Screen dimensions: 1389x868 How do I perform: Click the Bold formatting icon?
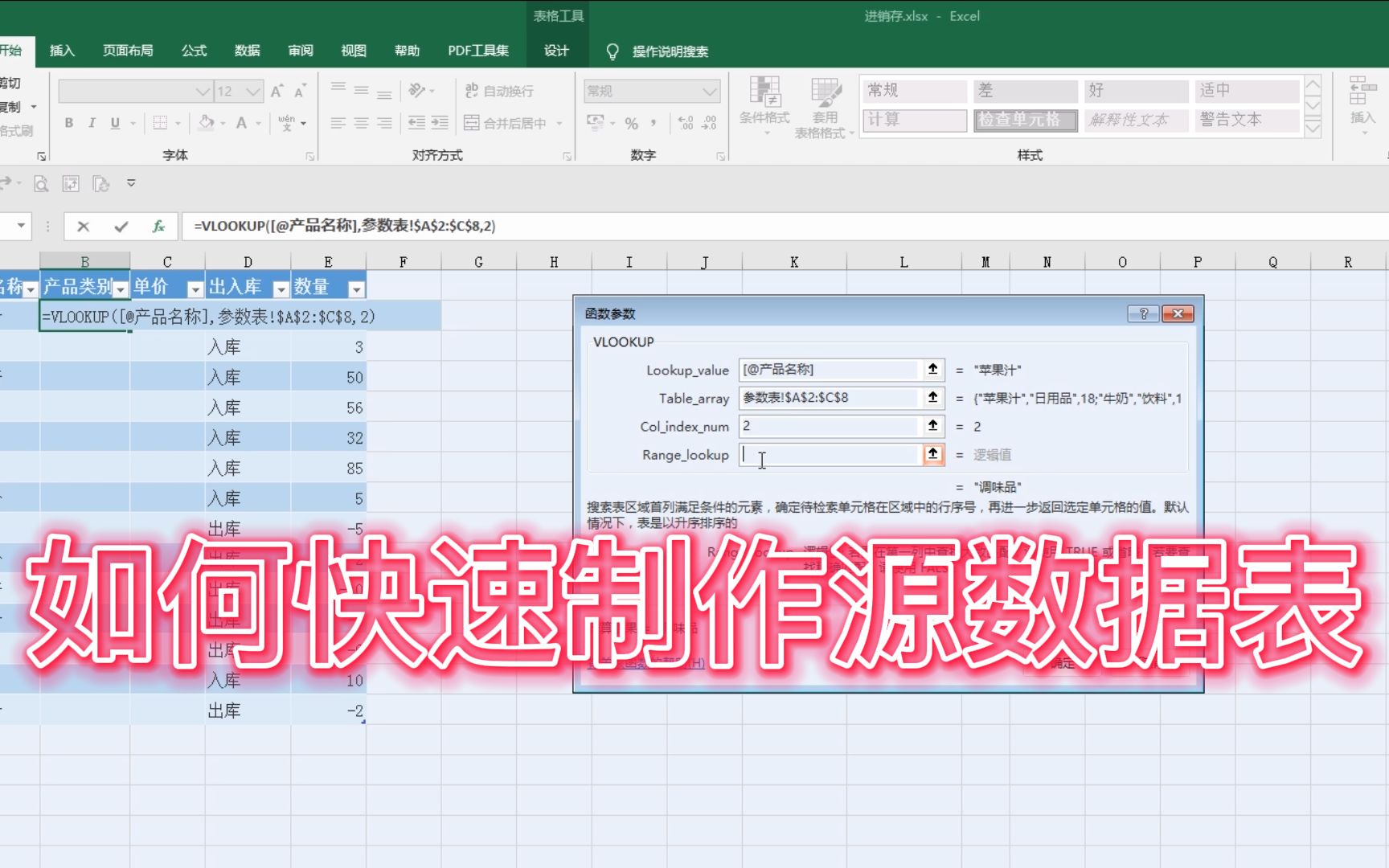click(x=69, y=123)
